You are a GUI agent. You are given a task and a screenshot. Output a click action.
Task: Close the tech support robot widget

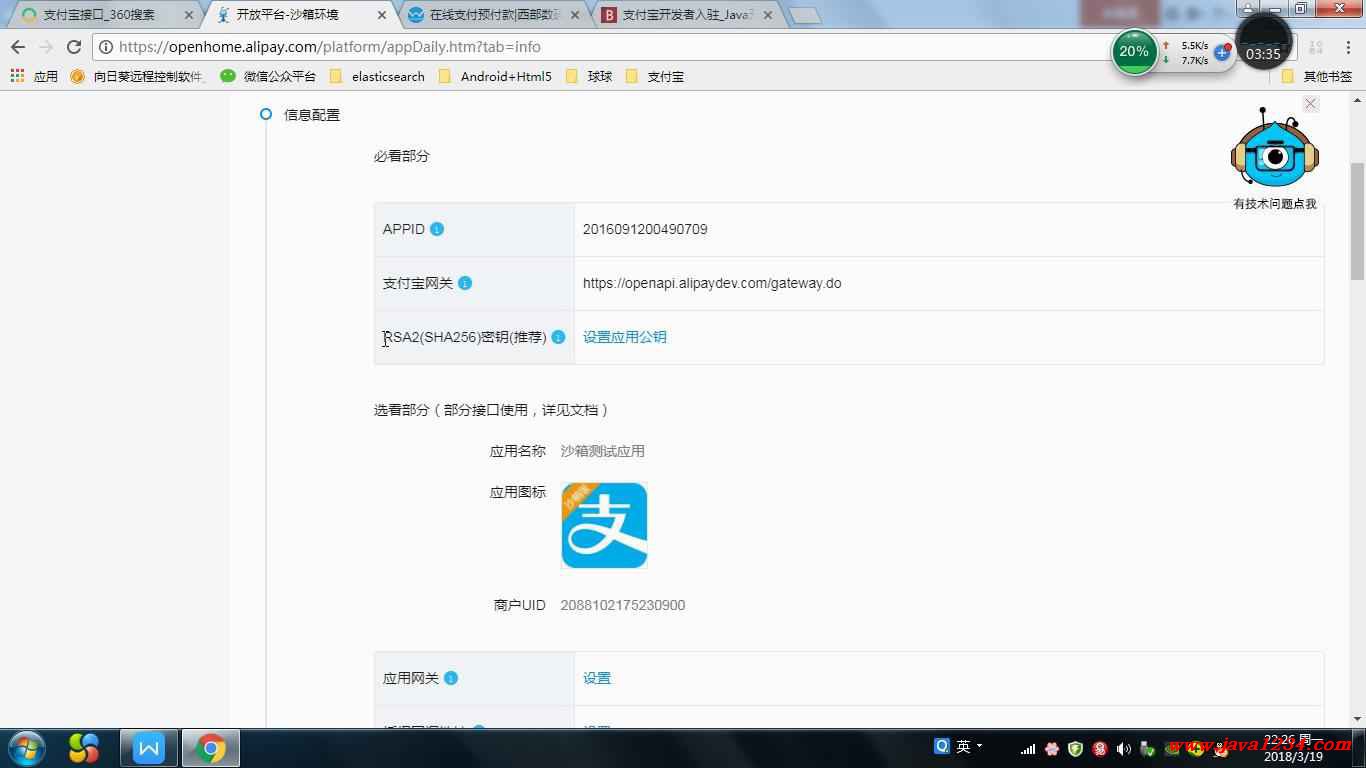click(x=1310, y=104)
